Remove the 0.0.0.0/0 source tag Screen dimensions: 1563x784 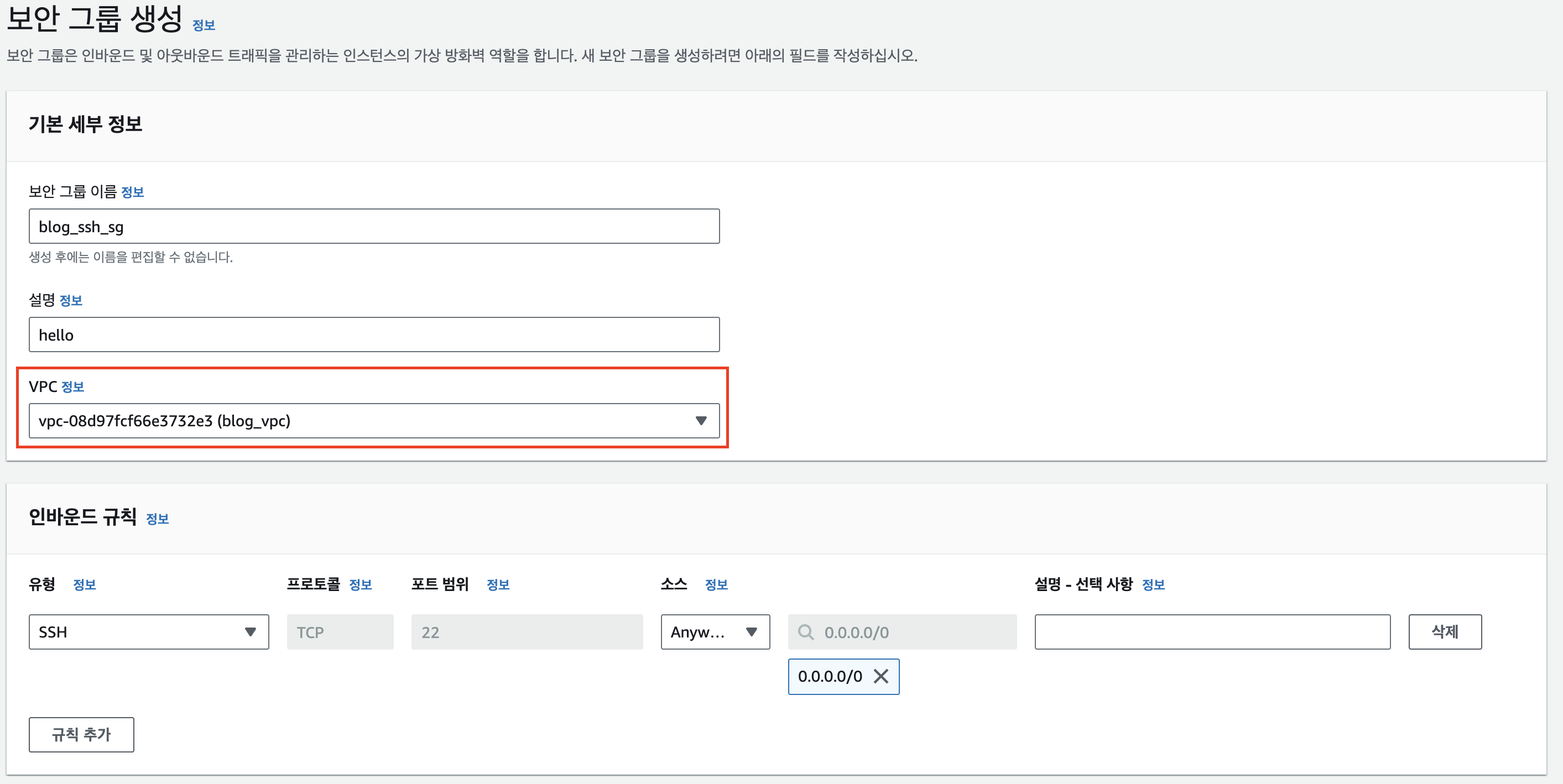coord(881,676)
